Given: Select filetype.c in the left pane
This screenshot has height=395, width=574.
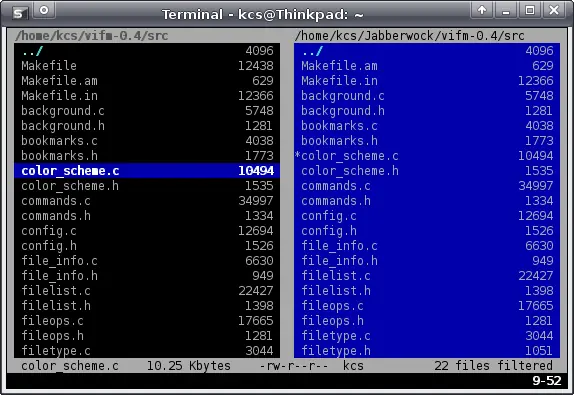Looking at the screenshot, I should (x=147, y=351).
